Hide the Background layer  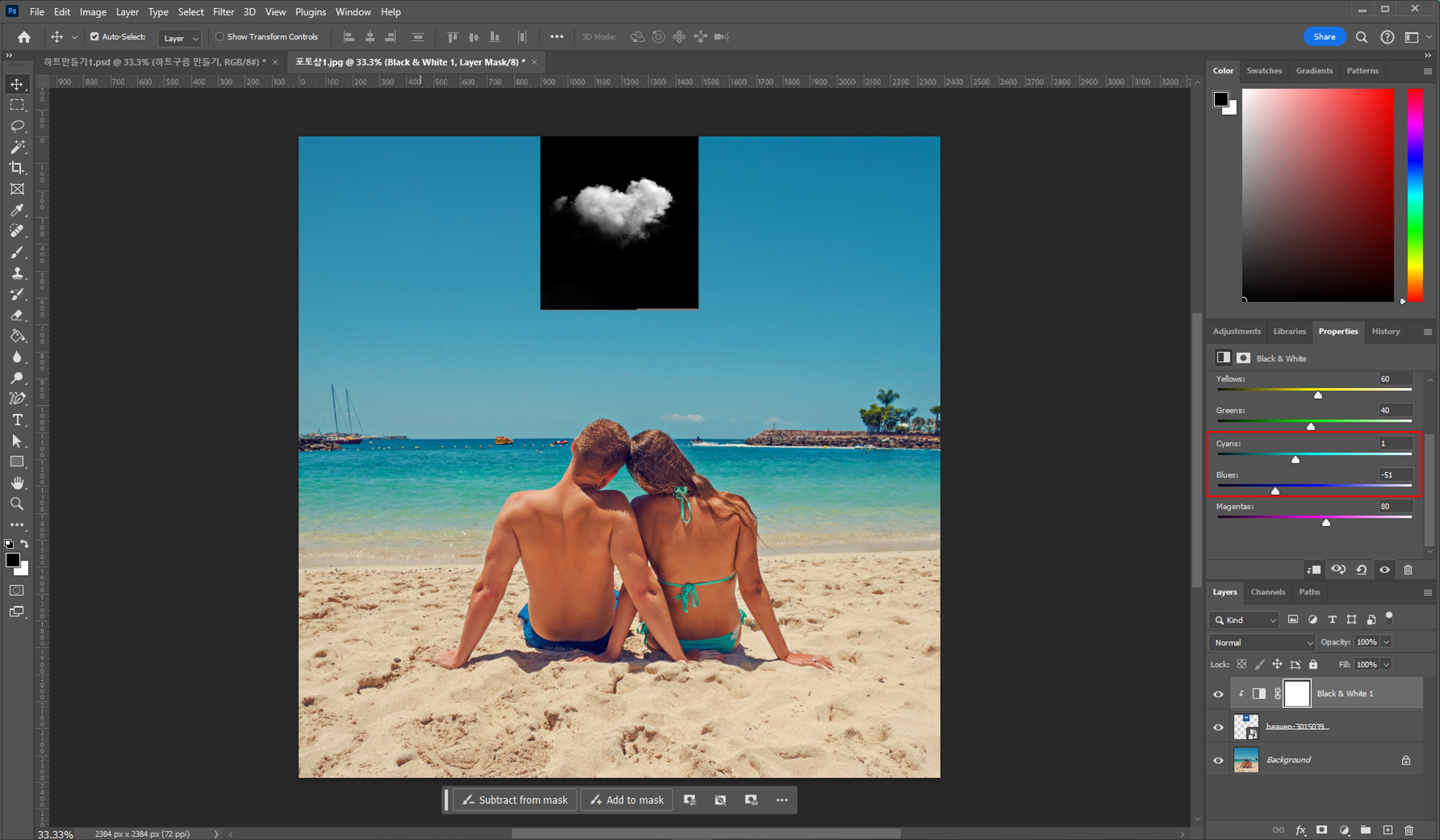(x=1218, y=760)
